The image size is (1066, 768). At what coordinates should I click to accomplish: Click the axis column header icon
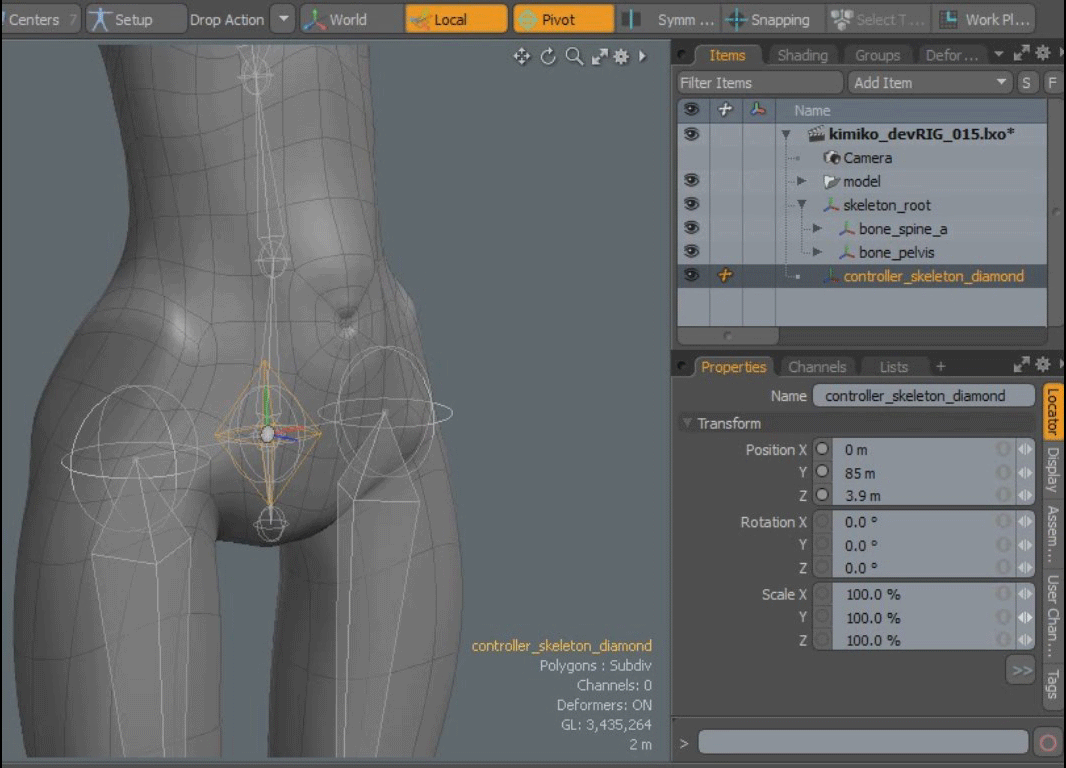pyautogui.click(x=758, y=109)
